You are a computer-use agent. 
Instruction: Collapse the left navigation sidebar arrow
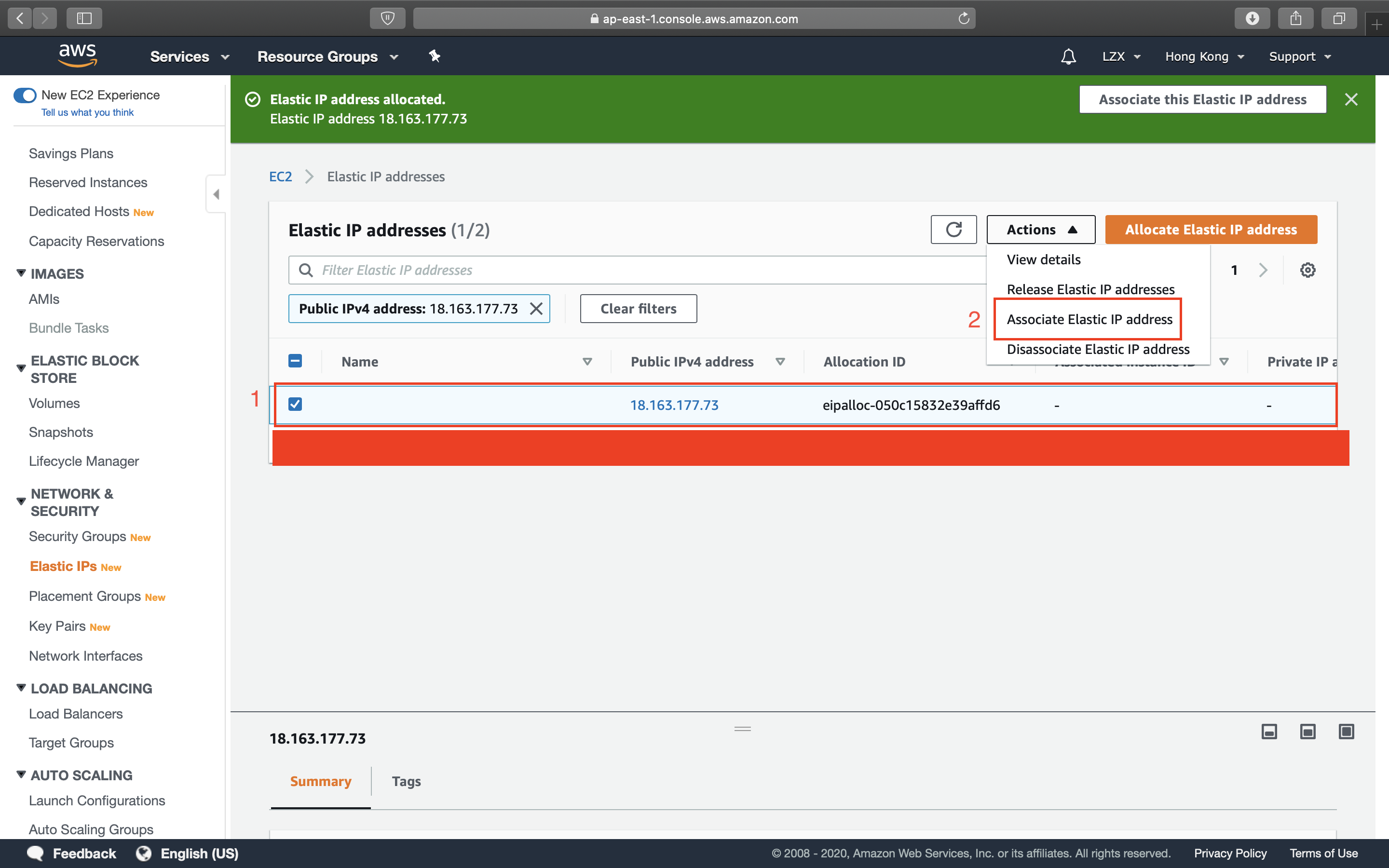pyautogui.click(x=216, y=194)
